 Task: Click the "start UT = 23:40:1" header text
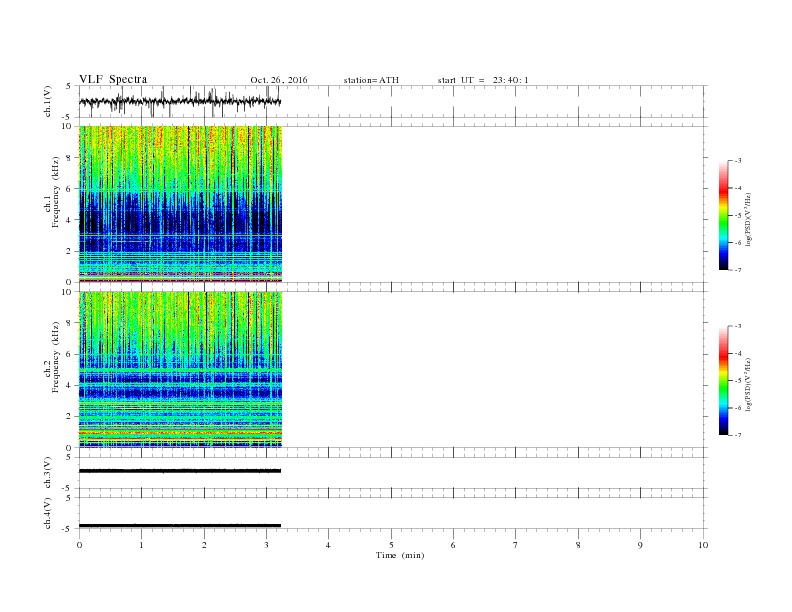coord(483,80)
